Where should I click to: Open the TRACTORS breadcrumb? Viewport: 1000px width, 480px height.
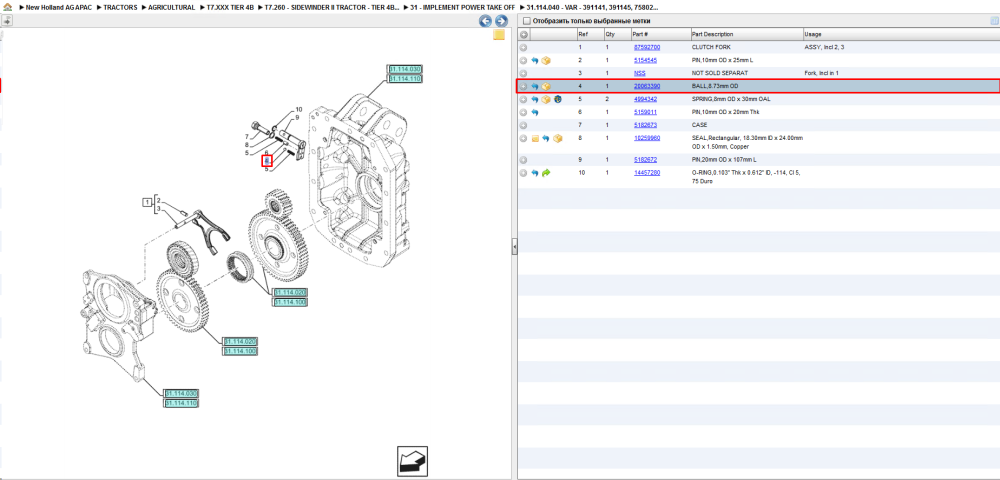pos(120,7)
